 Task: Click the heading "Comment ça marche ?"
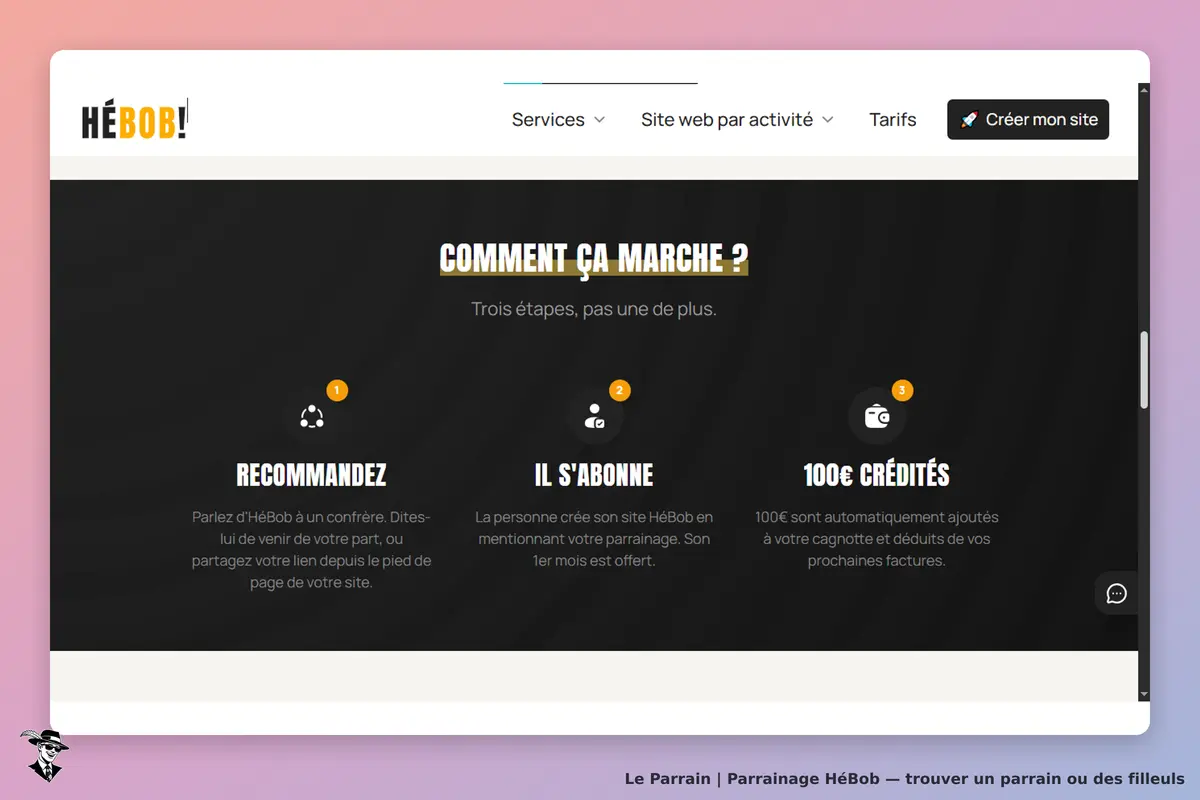click(x=594, y=258)
